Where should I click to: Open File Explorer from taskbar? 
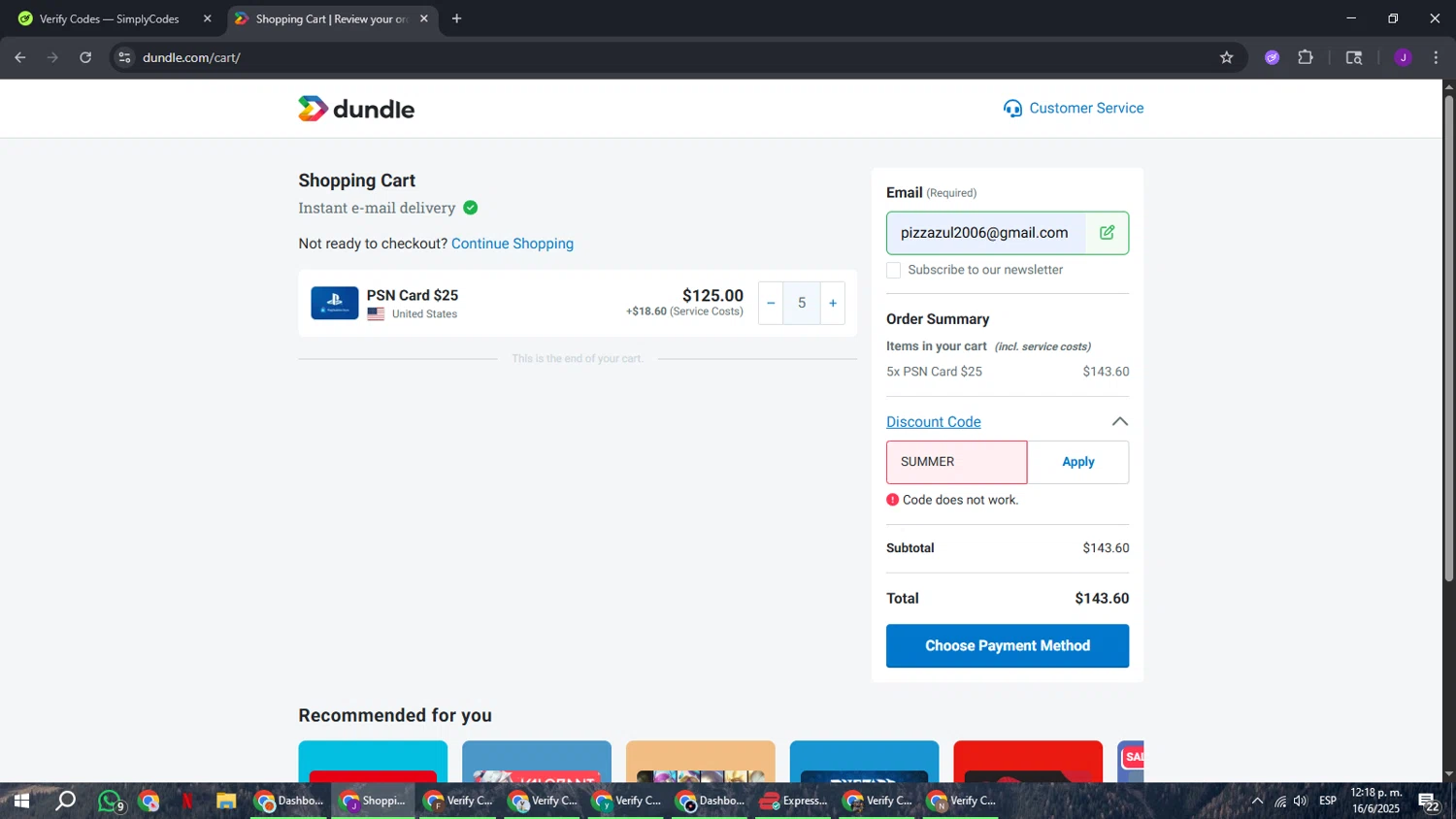click(x=226, y=802)
